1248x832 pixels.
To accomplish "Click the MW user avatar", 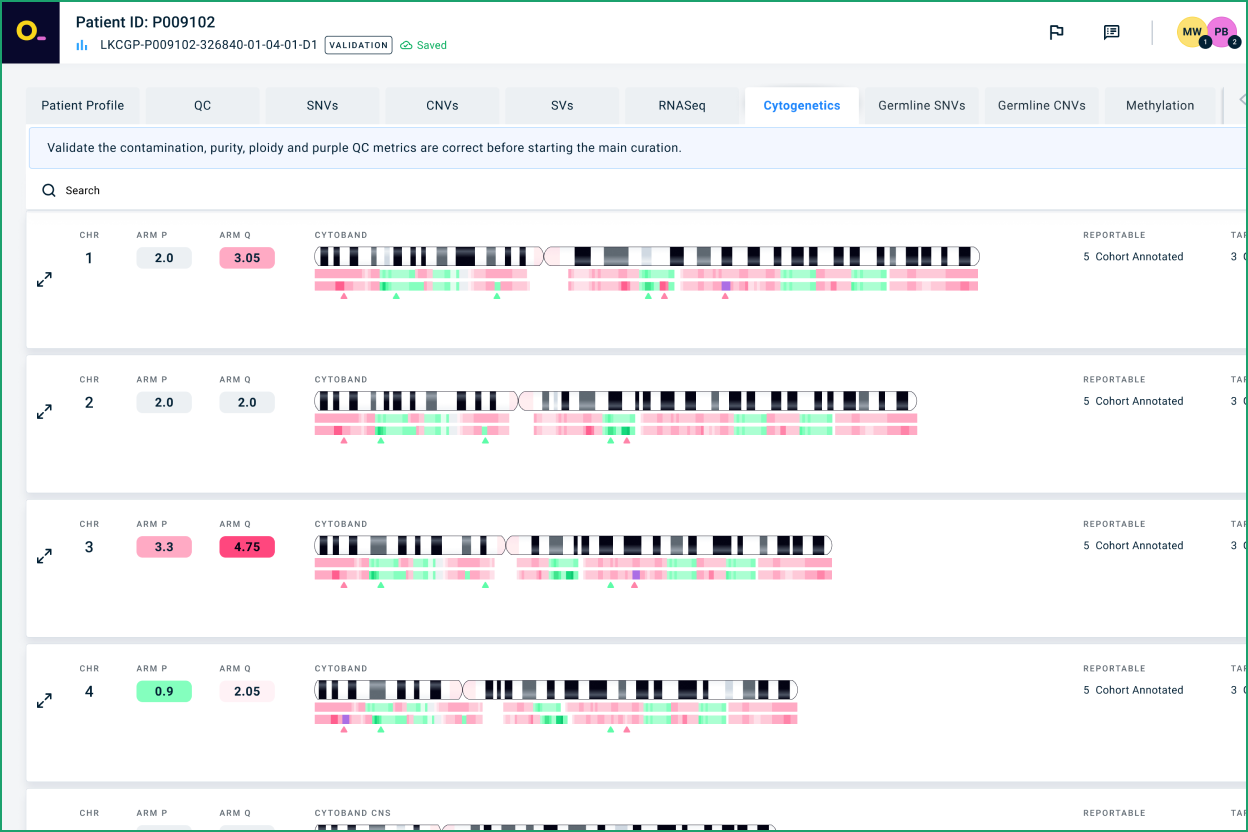I will (1192, 32).
